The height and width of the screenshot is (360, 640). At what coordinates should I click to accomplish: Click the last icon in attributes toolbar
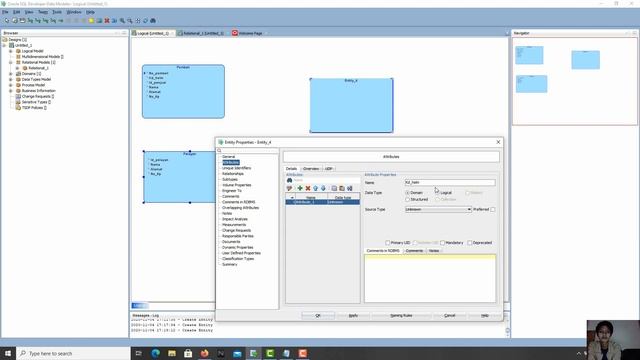point(350,188)
